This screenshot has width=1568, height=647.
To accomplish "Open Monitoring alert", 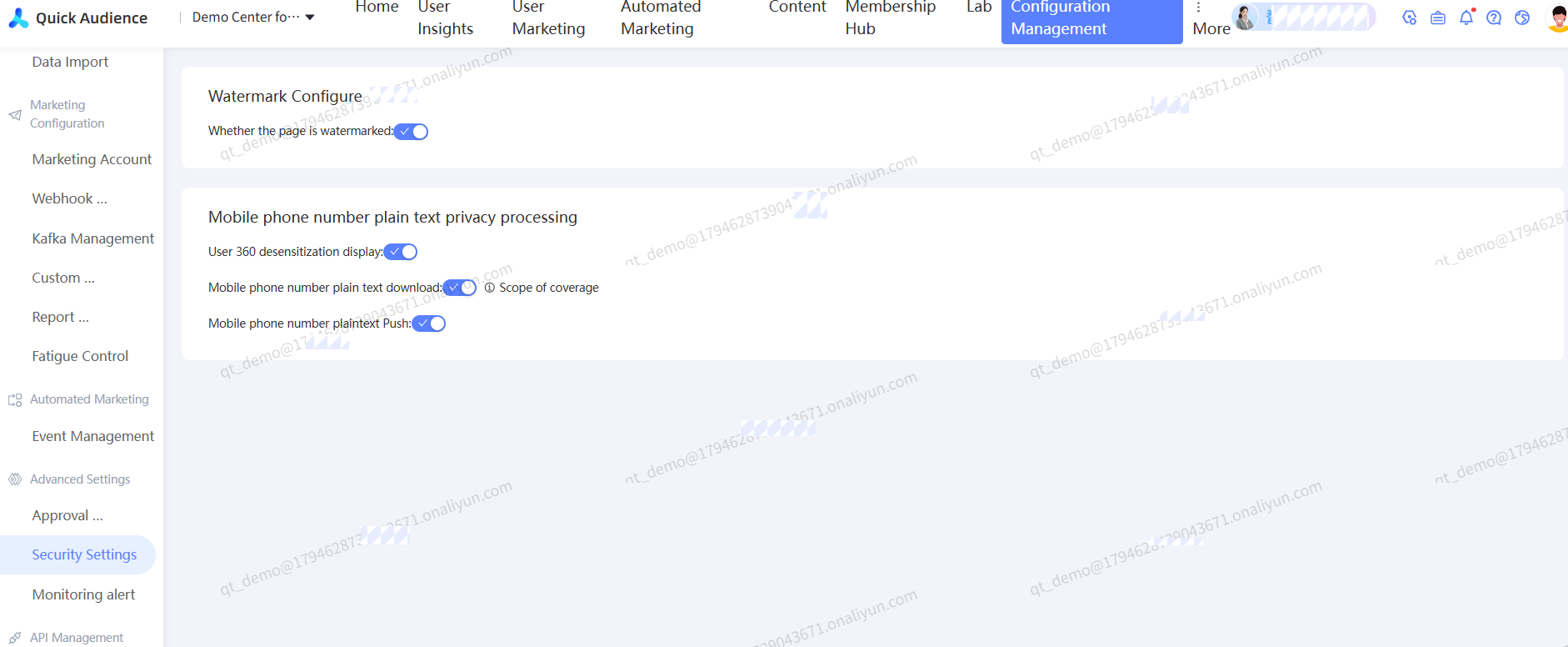I will [83, 594].
